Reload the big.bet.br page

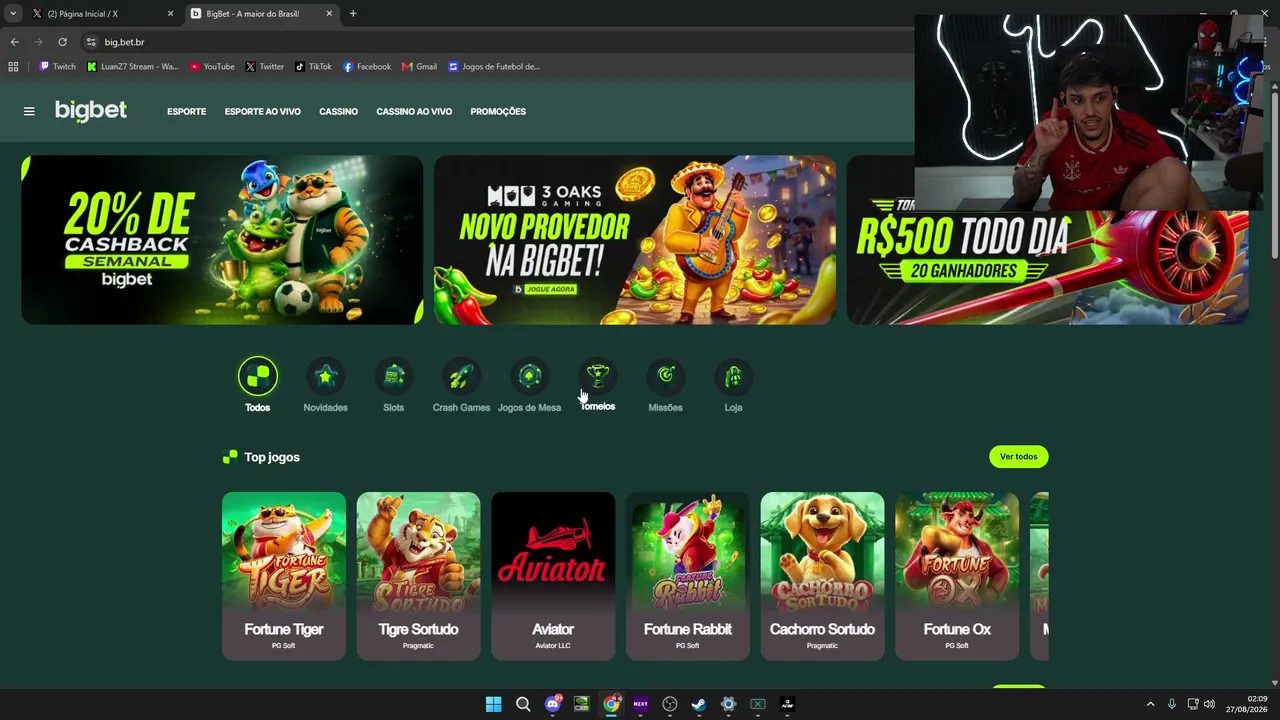pos(62,42)
